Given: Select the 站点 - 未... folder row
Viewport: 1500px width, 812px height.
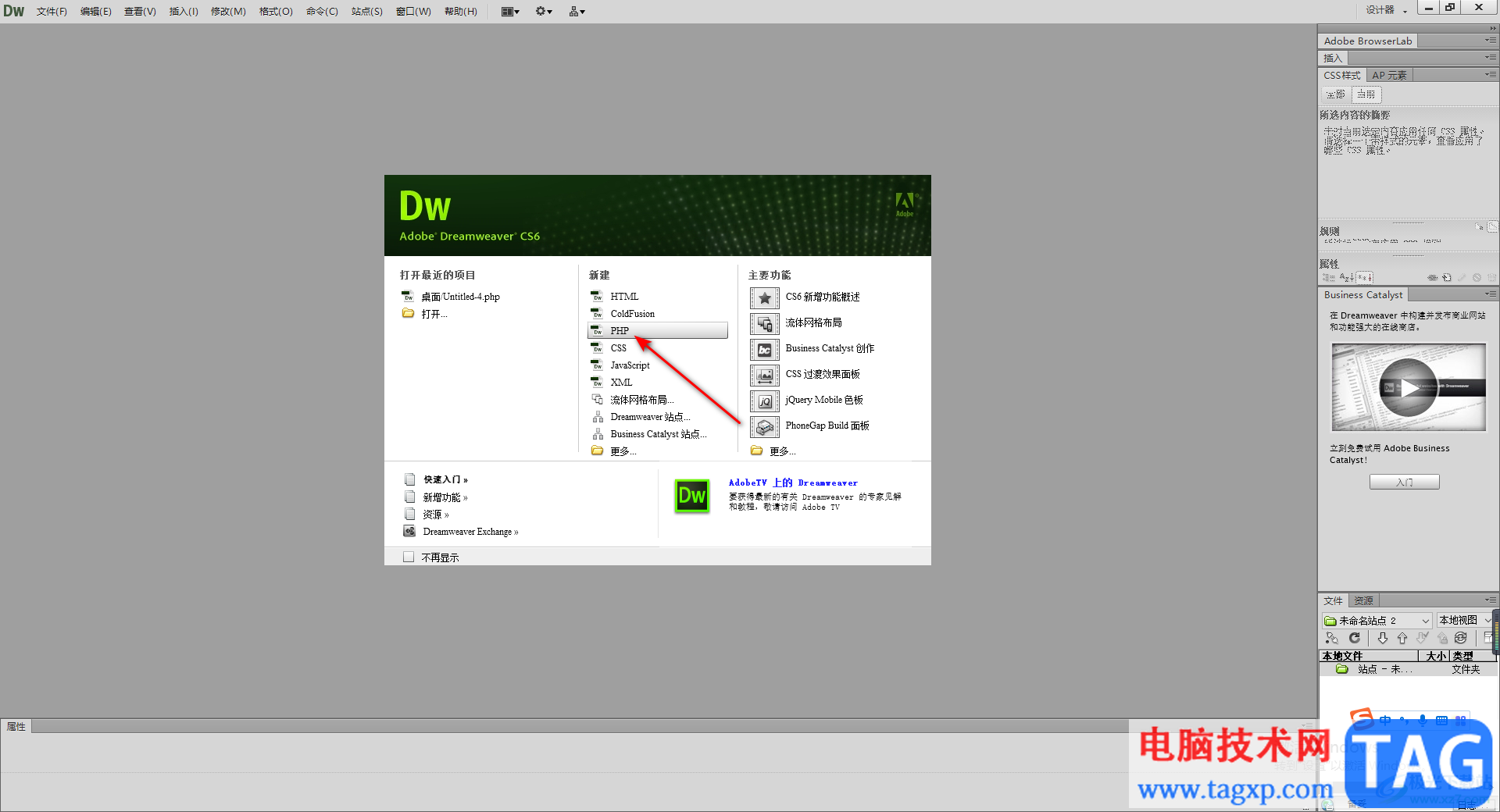Looking at the screenshot, I should (1408, 669).
